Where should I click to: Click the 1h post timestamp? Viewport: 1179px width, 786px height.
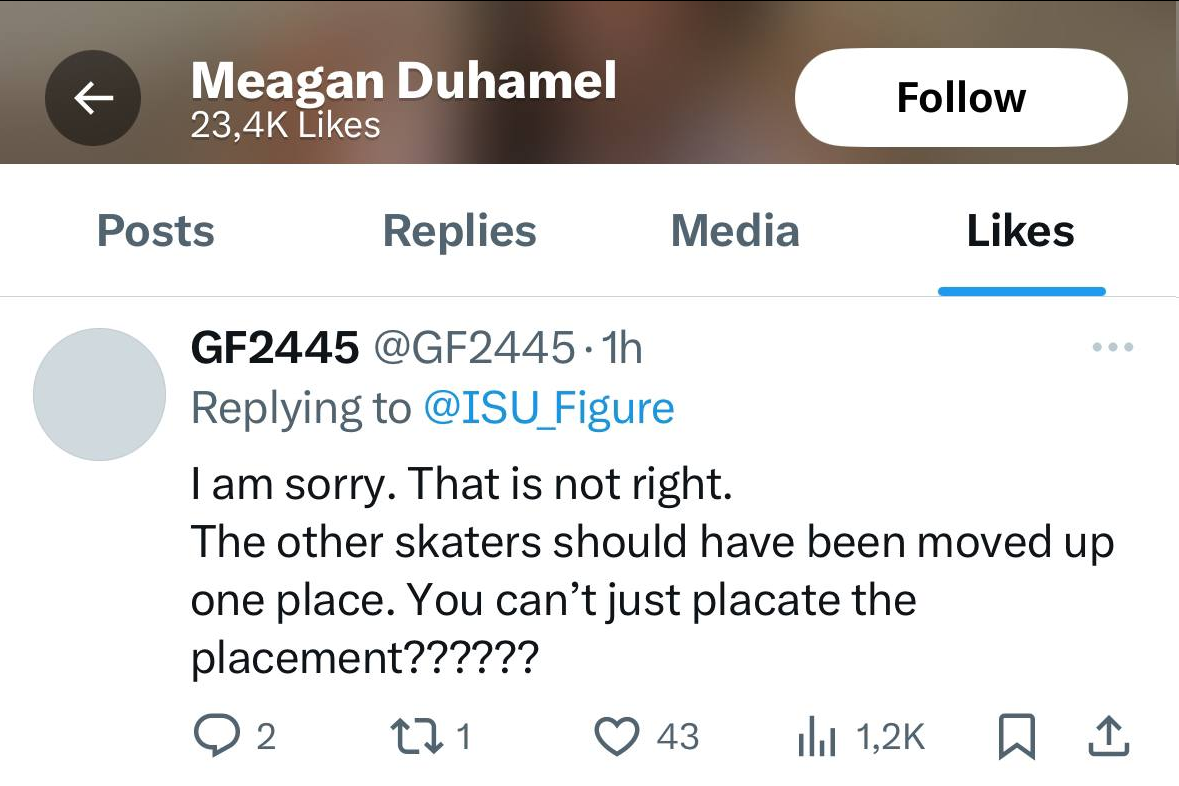[x=624, y=348]
